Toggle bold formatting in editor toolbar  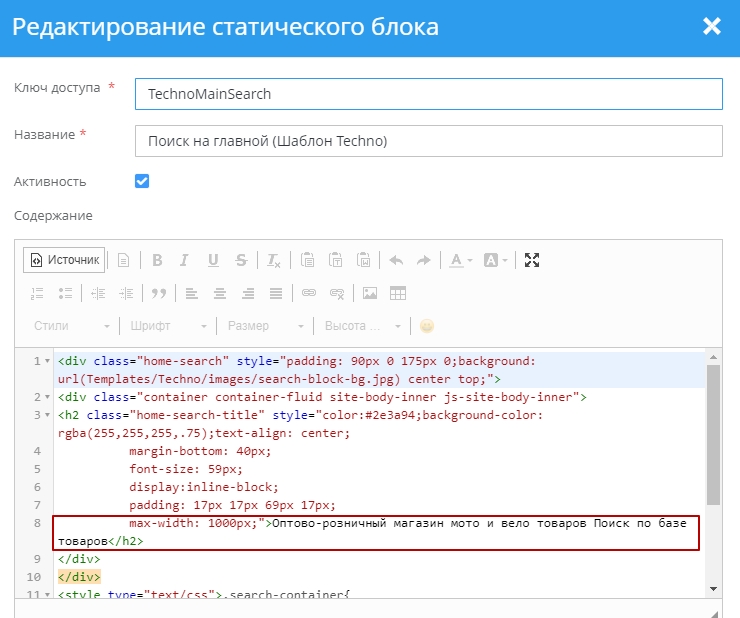(x=157, y=260)
